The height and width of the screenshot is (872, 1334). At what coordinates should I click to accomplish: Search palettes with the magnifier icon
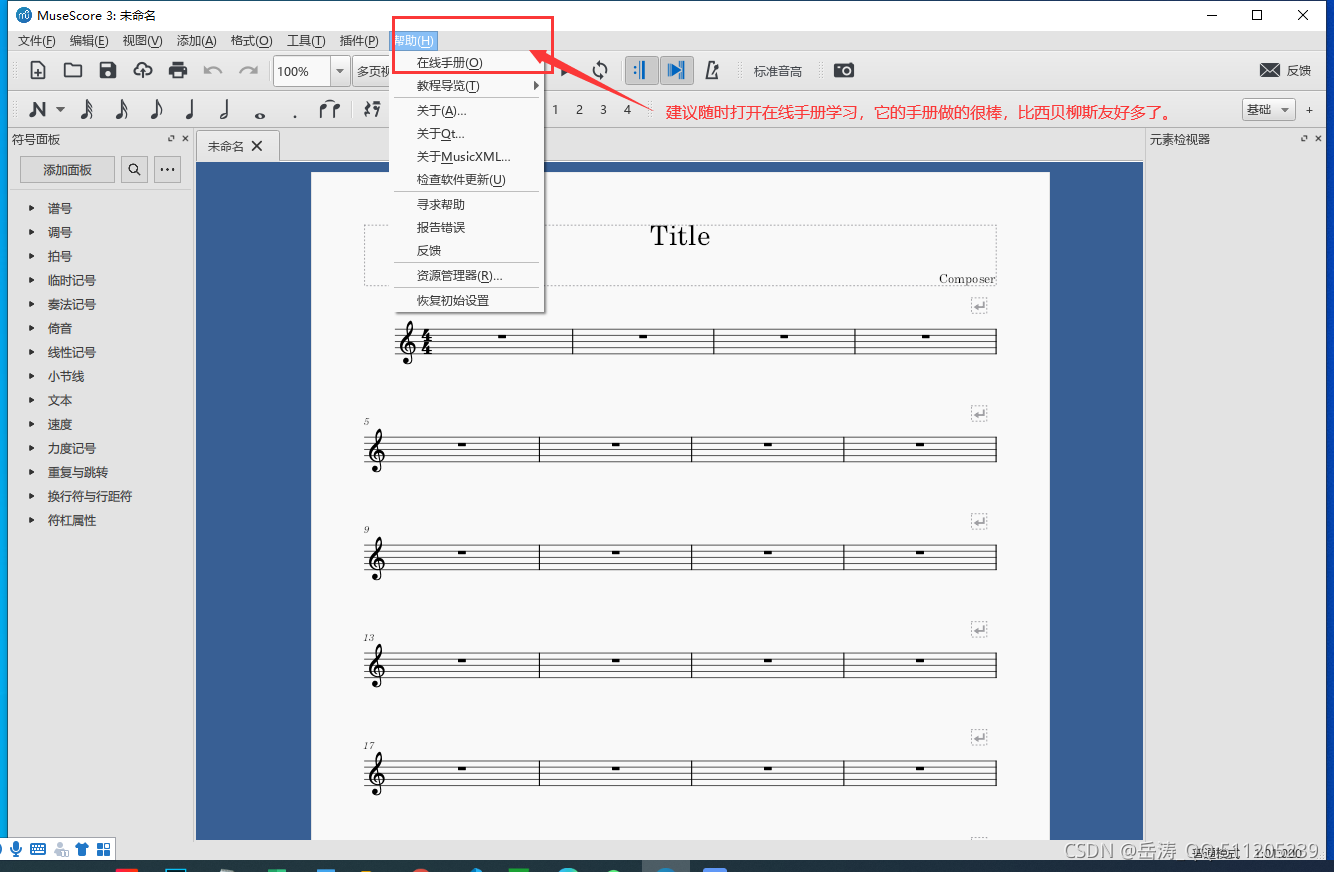click(134, 170)
